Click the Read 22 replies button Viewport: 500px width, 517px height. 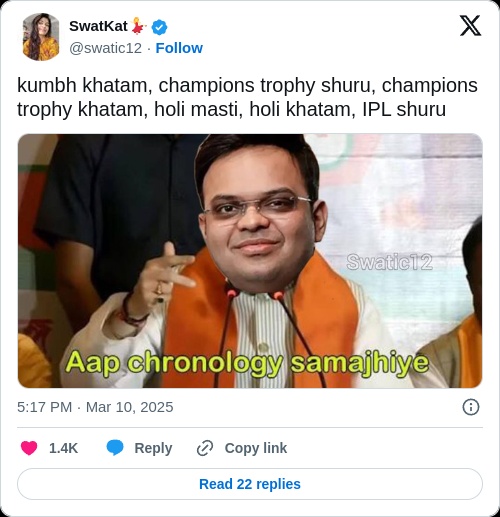click(250, 484)
